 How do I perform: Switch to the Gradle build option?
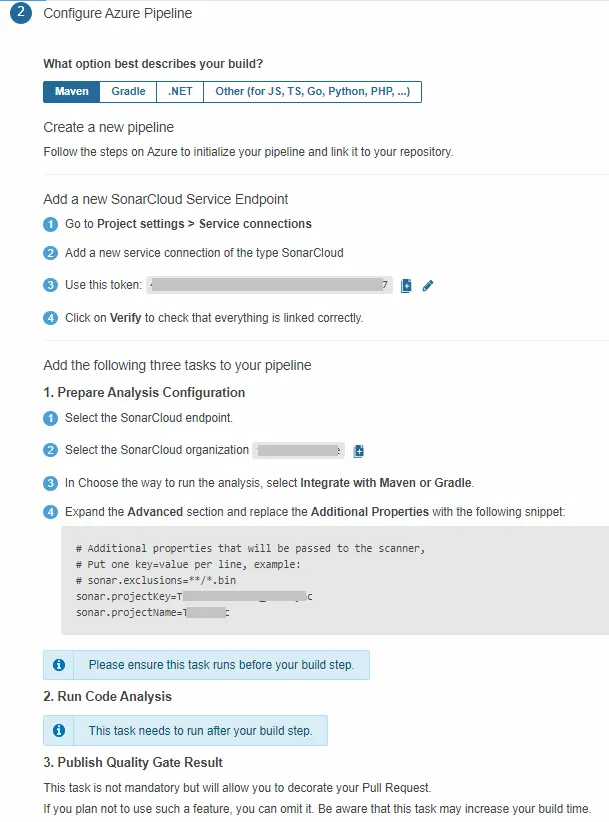pyautogui.click(x=128, y=92)
